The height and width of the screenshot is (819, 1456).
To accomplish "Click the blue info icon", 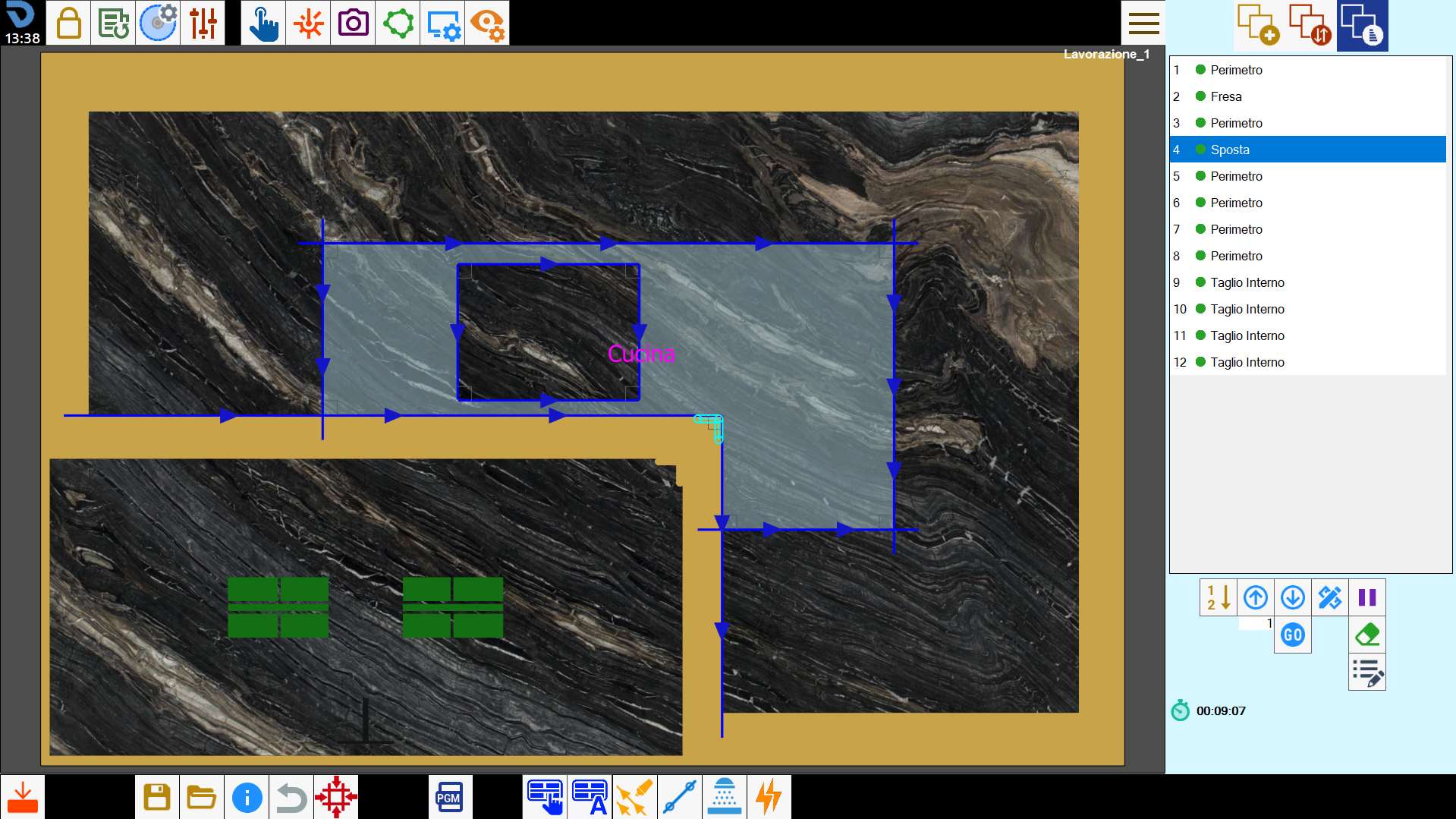I will pos(247,797).
